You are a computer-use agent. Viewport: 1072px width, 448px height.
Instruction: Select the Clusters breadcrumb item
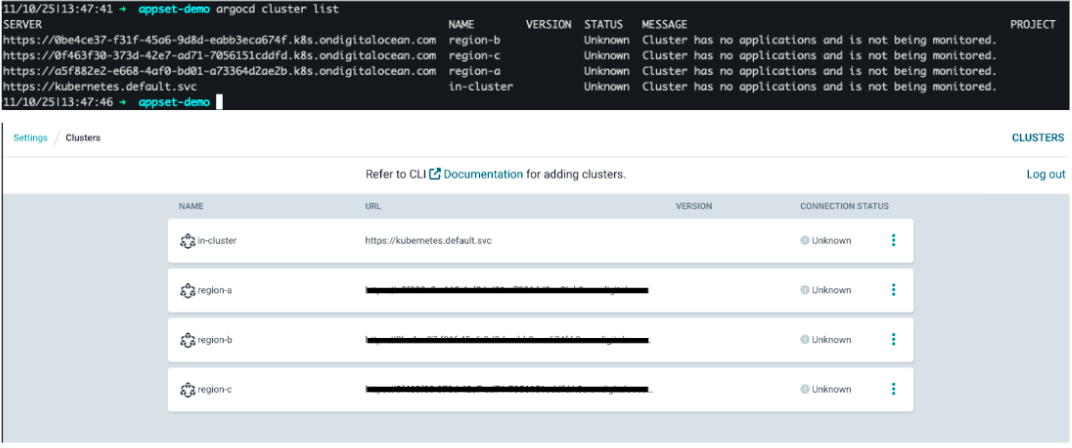click(x=83, y=138)
